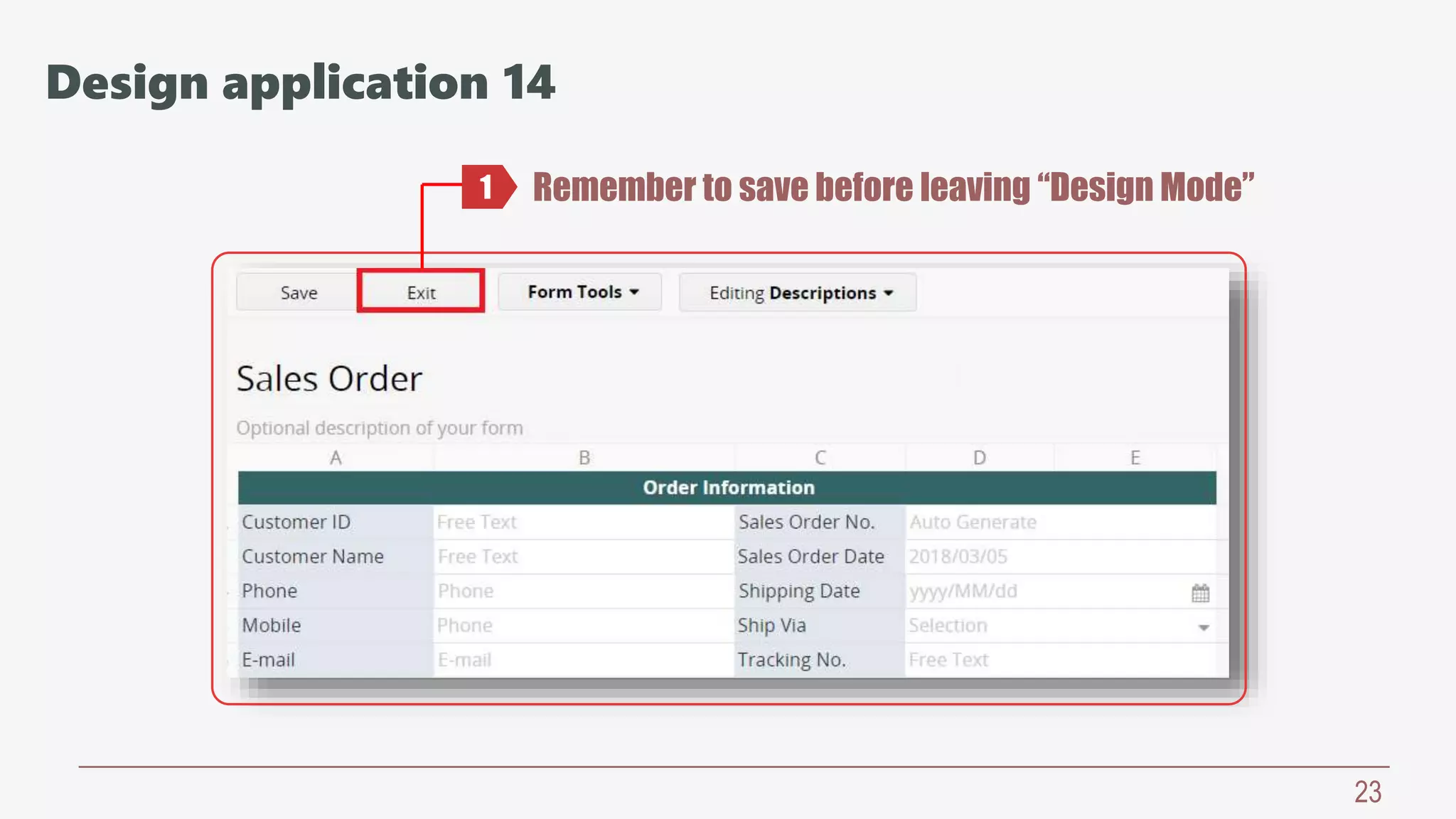The width and height of the screenshot is (1456, 819).
Task: Select column A header
Action: [x=336, y=458]
